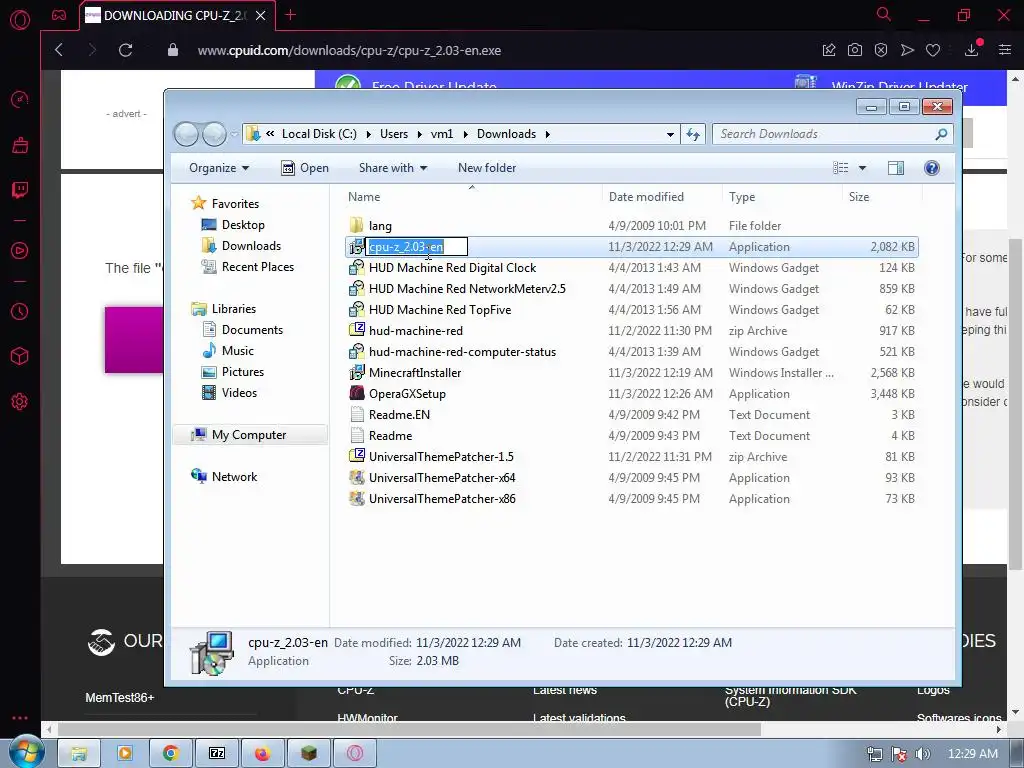Open new browser tab plus button
The width and height of the screenshot is (1024, 768).
[291, 15]
